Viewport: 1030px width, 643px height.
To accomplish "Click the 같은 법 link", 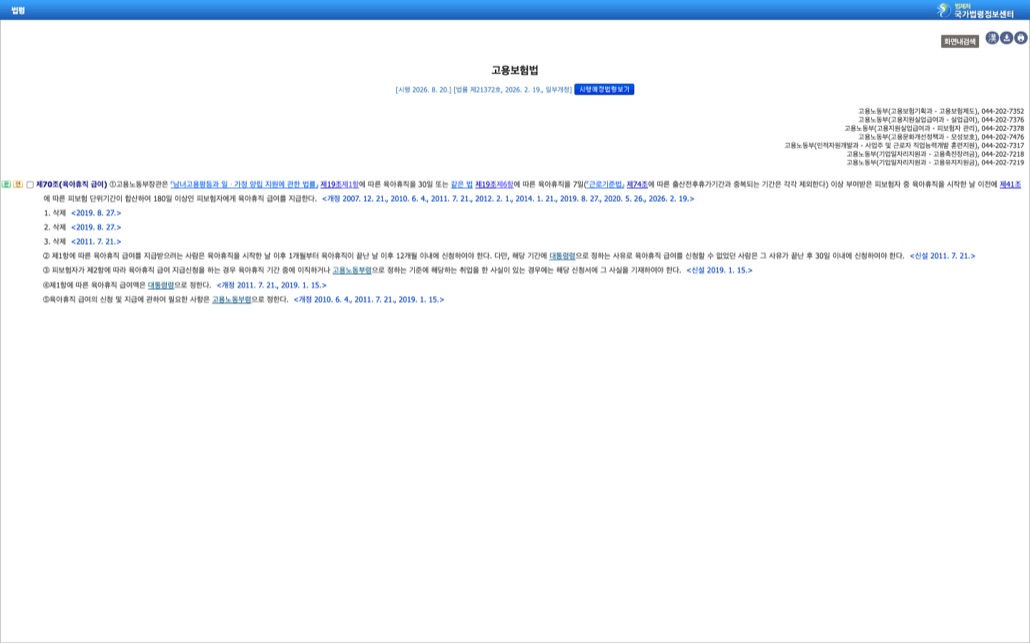I will point(462,185).
